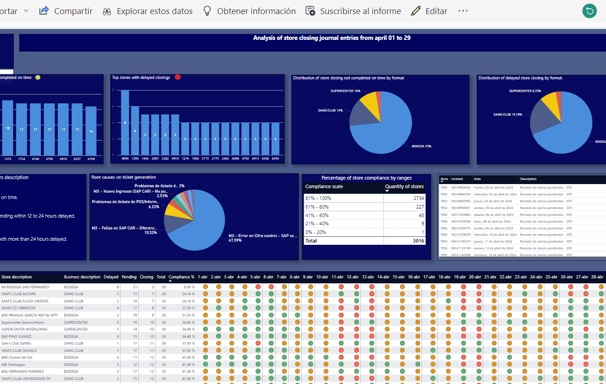The image size is (606, 384).
Task: Click red indicator dot beside delayed closings
Action: pyautogui.click(x=177, y=77)
